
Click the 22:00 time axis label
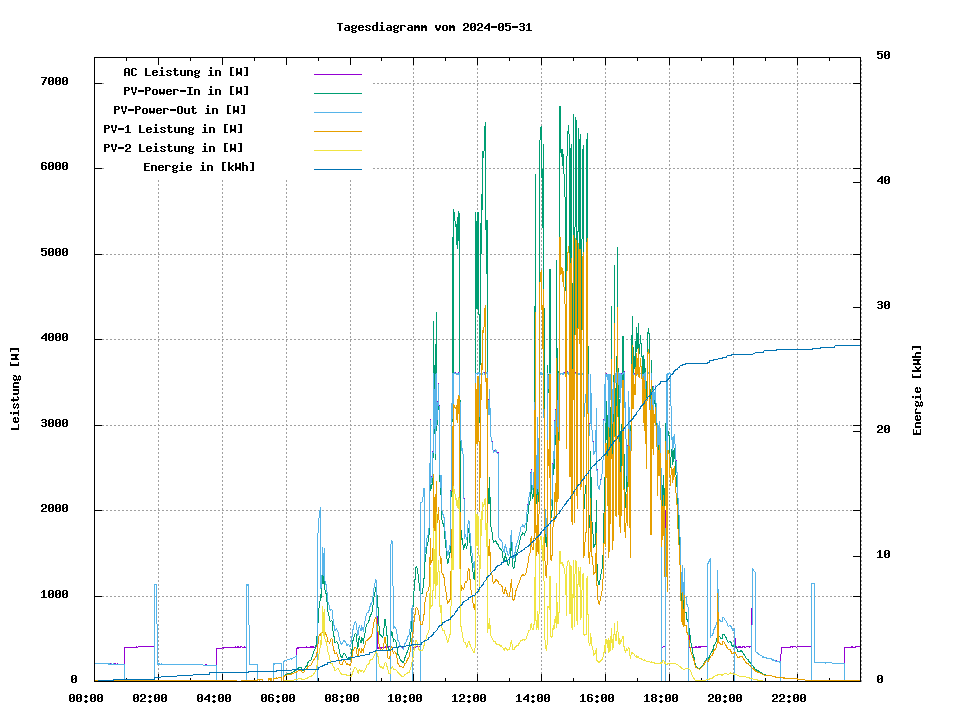pyautogui.click(x=789, y=698)
